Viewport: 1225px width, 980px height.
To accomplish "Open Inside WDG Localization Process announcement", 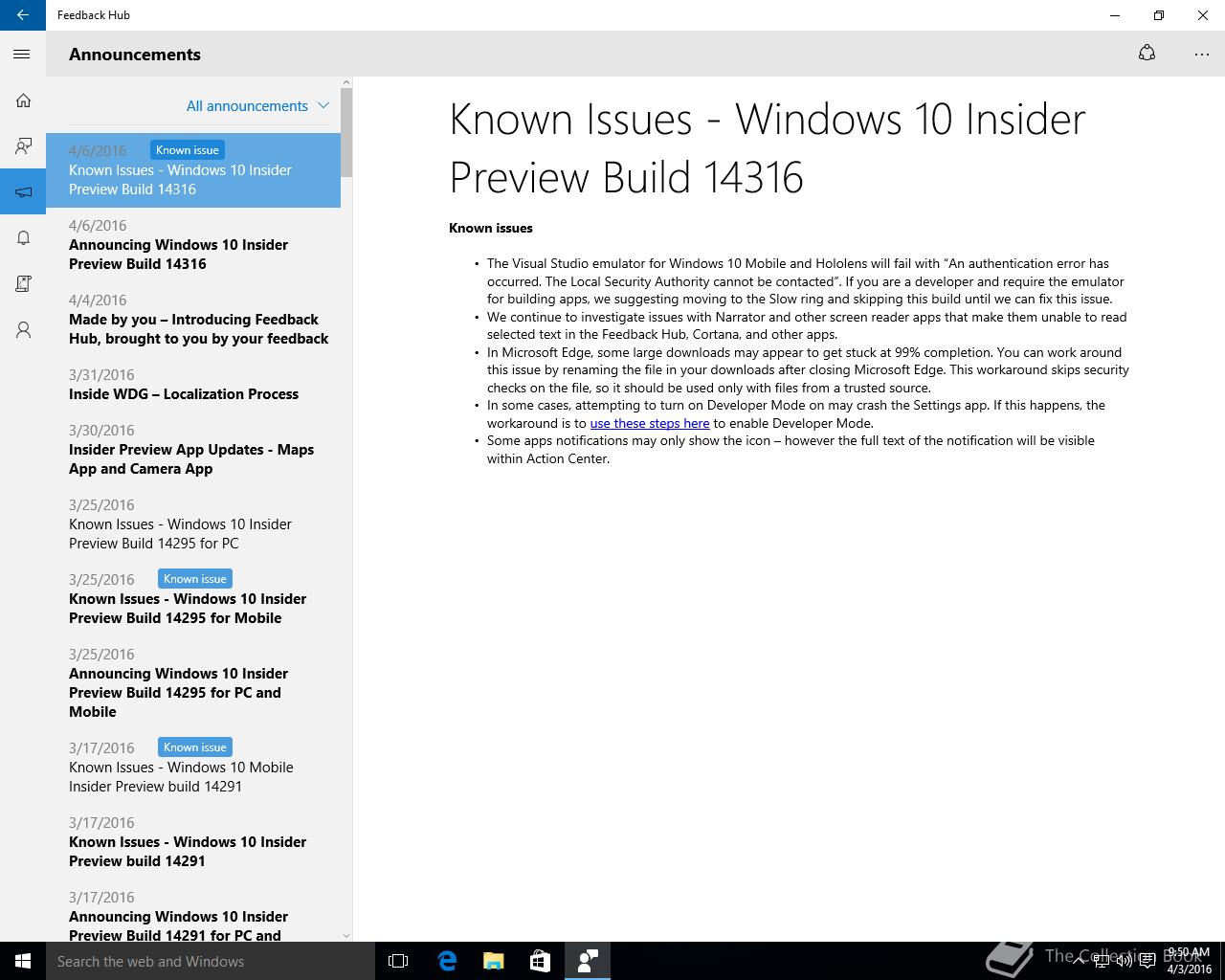I will (193, 384).
